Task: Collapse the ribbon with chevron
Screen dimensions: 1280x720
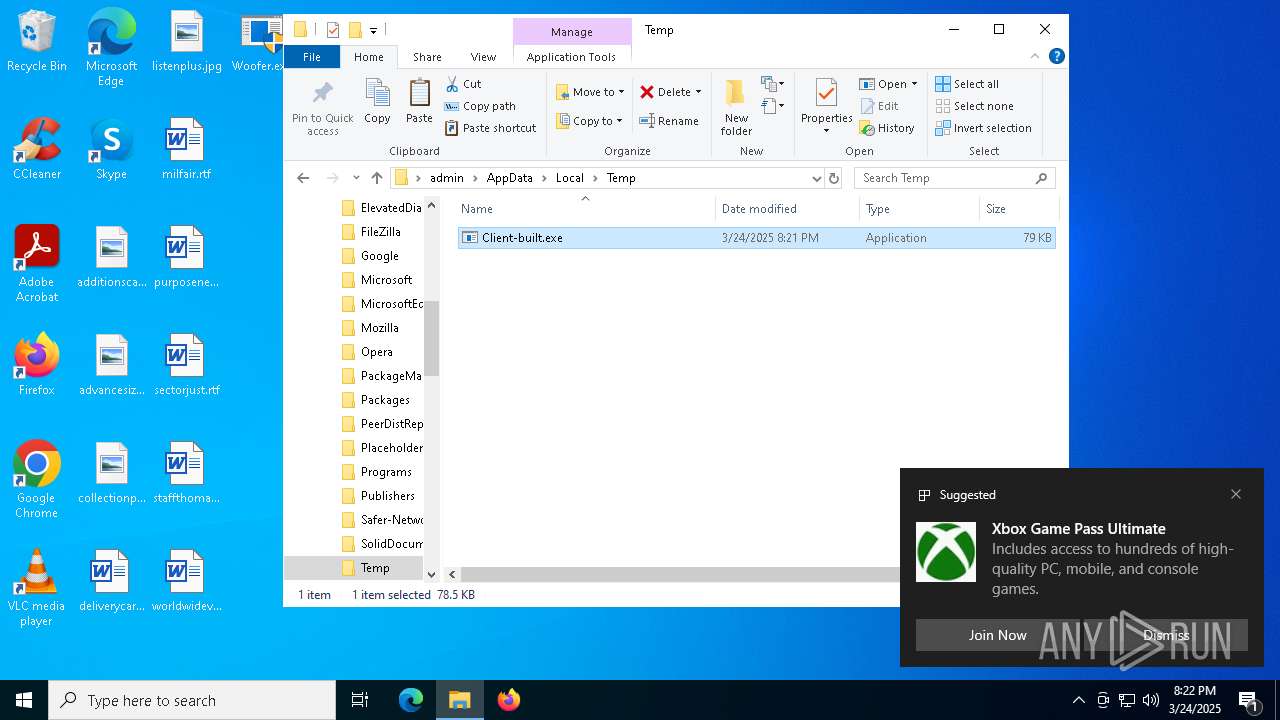Action: click(1035, 56)
